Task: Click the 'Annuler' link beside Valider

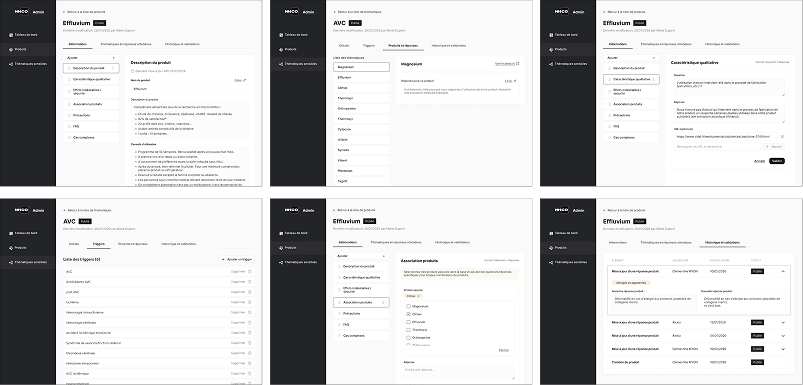Action: pos(759,161)
